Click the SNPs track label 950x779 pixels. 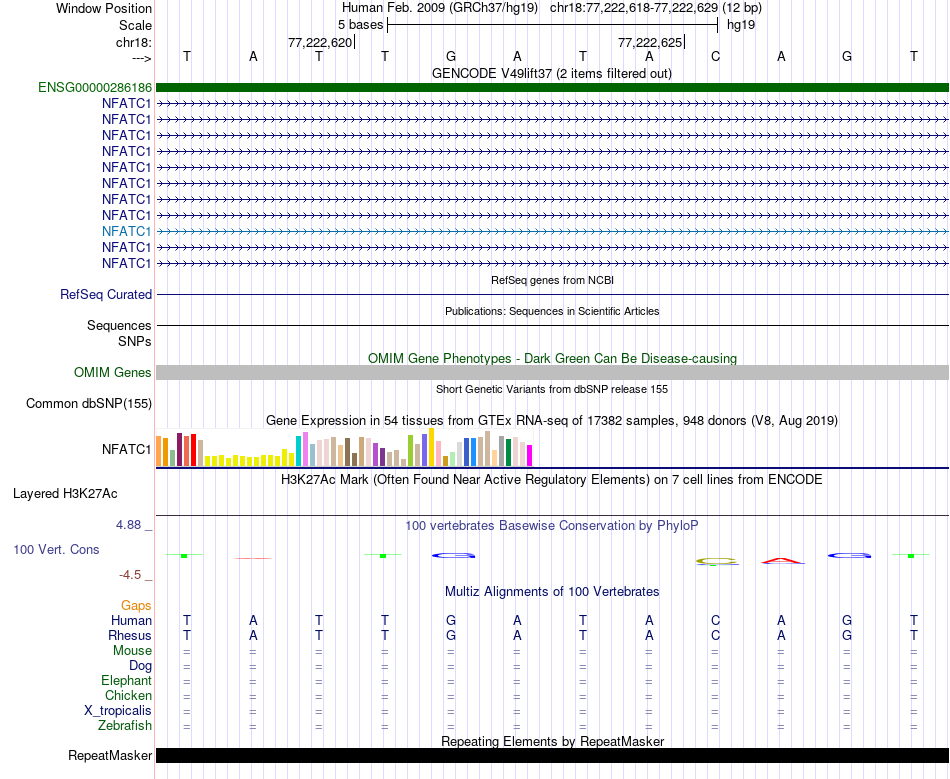(135, 342)
